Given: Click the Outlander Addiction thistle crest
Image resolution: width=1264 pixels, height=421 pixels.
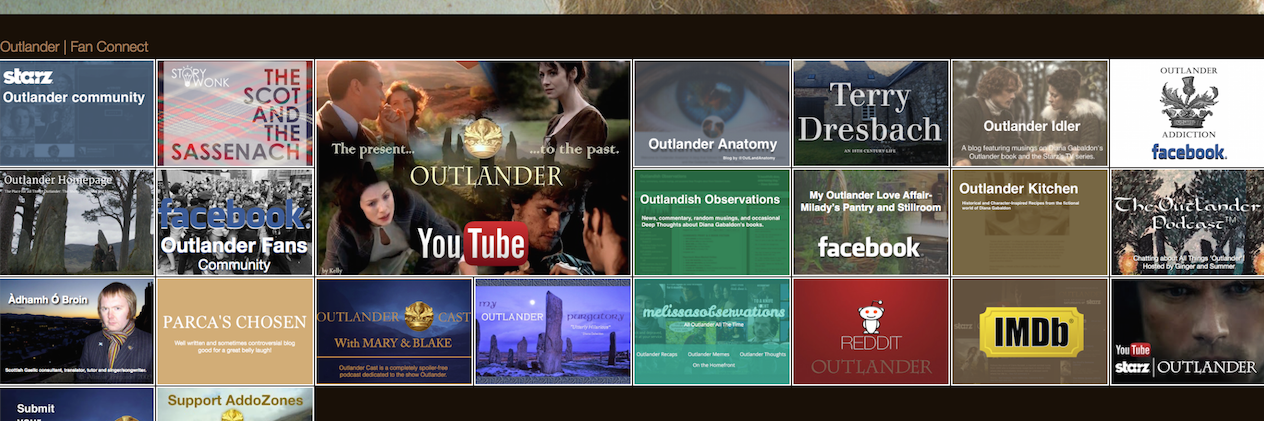Looking at the screenshot, I should pos(1188,102).
